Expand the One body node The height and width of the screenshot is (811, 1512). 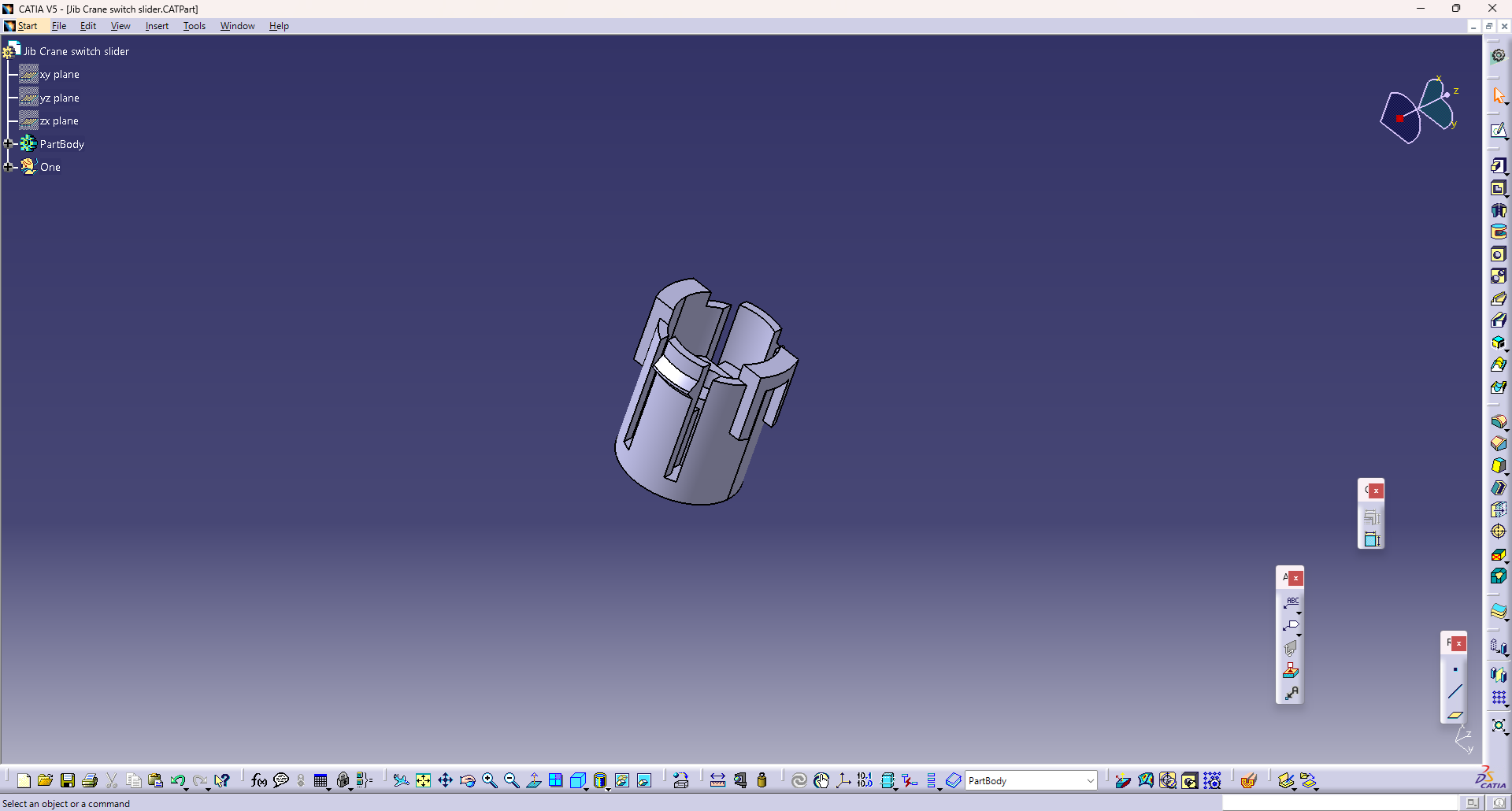click(x=9, y=166)
